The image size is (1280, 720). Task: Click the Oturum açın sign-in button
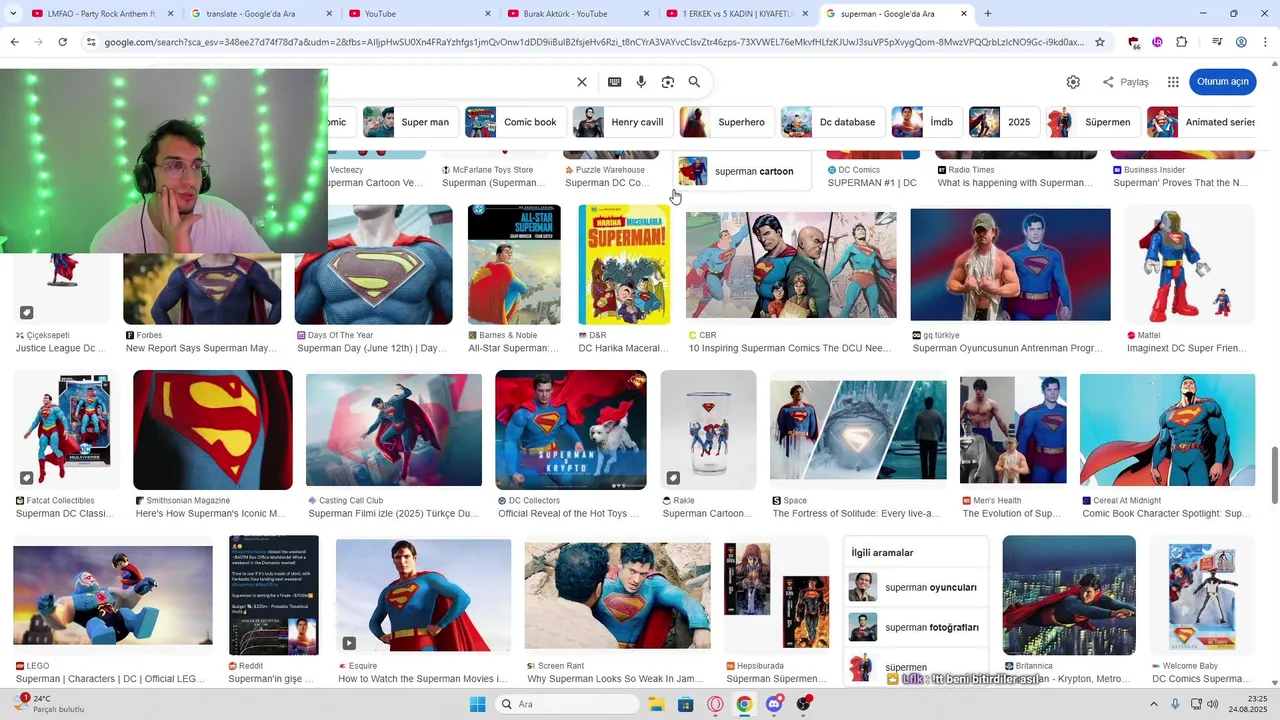coord(1222,82)
